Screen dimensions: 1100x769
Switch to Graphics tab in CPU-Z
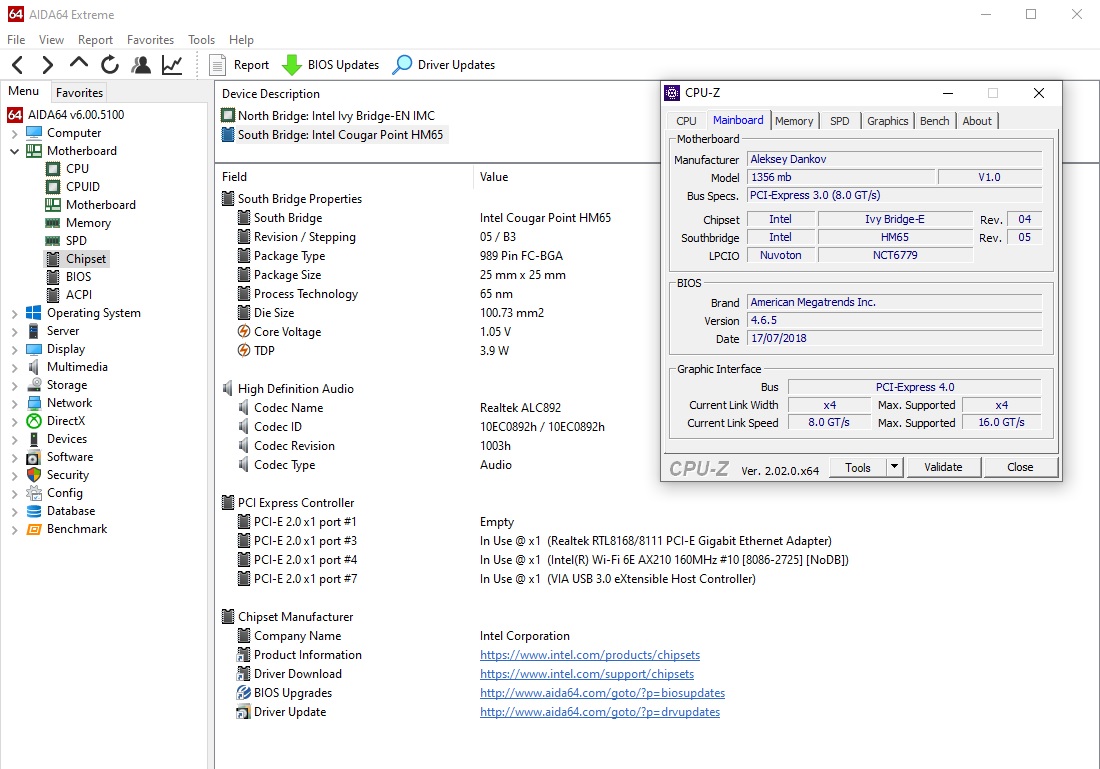tap(887, 121)
